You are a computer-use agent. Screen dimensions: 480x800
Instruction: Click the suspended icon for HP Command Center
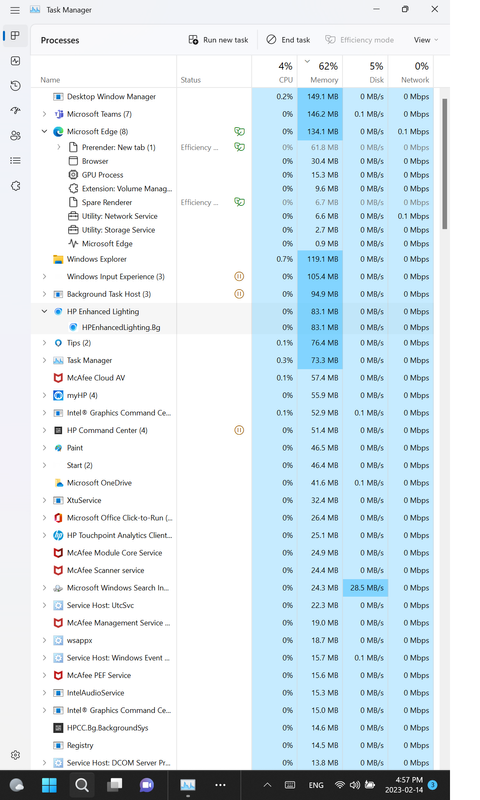tap(239, 430)
